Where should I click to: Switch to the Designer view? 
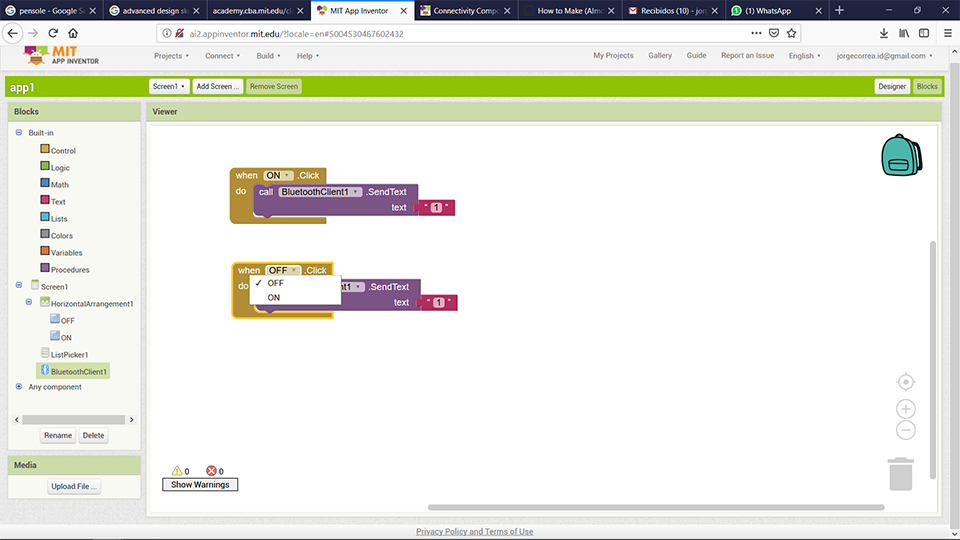click(x=892, y=86)
